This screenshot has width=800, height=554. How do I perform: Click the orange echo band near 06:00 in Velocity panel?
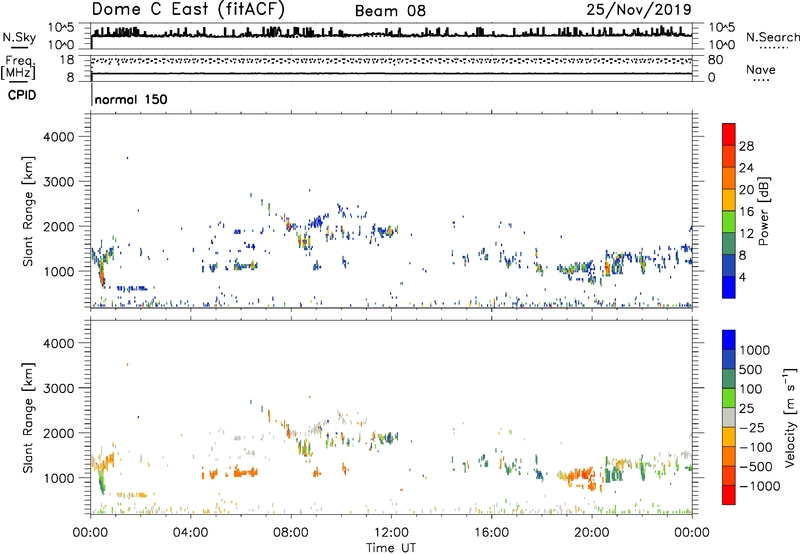click(245, 473)
